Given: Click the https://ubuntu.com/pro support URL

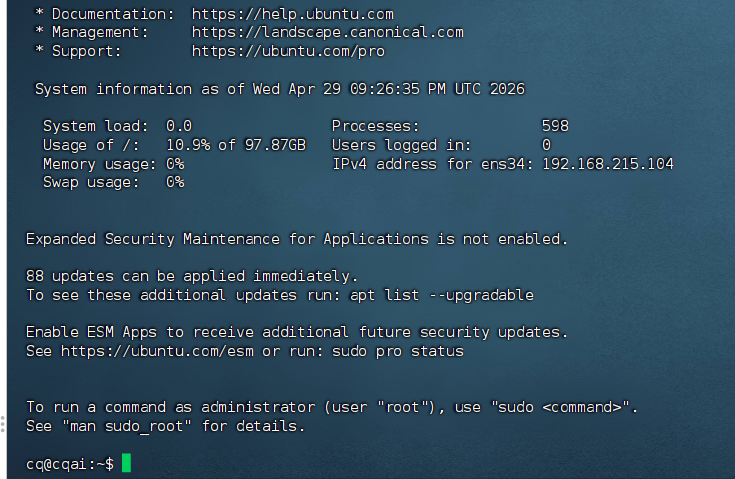Looking at the screenshot, I should click(288, 51).
